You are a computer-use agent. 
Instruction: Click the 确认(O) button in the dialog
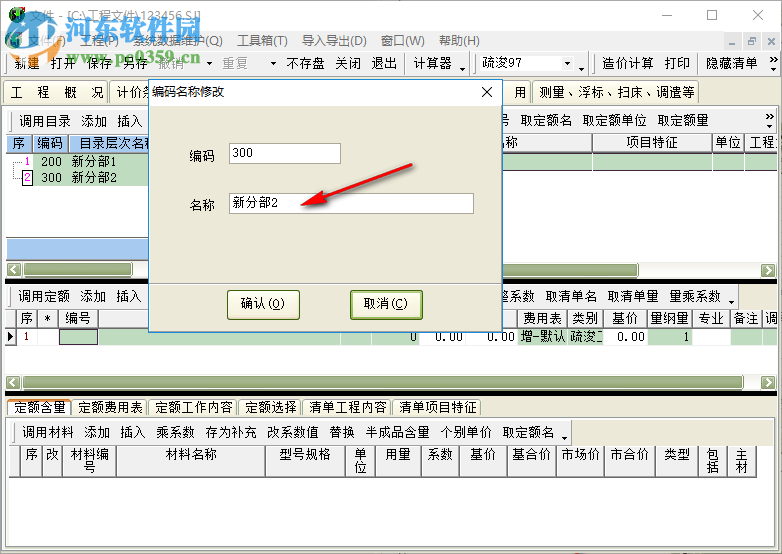click(263, 305)
